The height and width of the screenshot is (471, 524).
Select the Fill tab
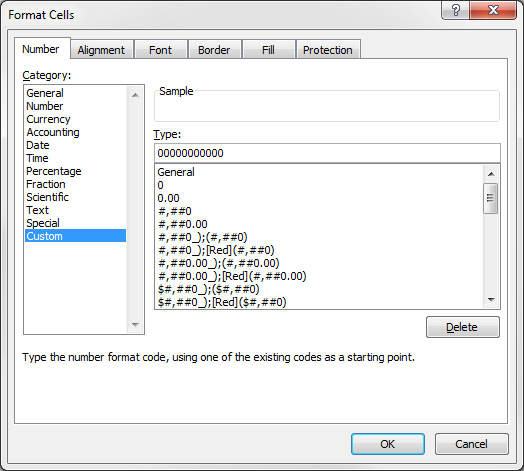pos(268,50)
